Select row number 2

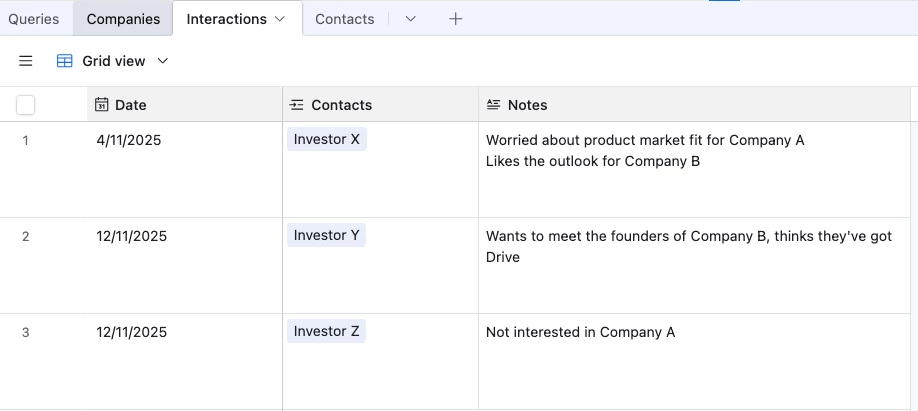(26, 236)
